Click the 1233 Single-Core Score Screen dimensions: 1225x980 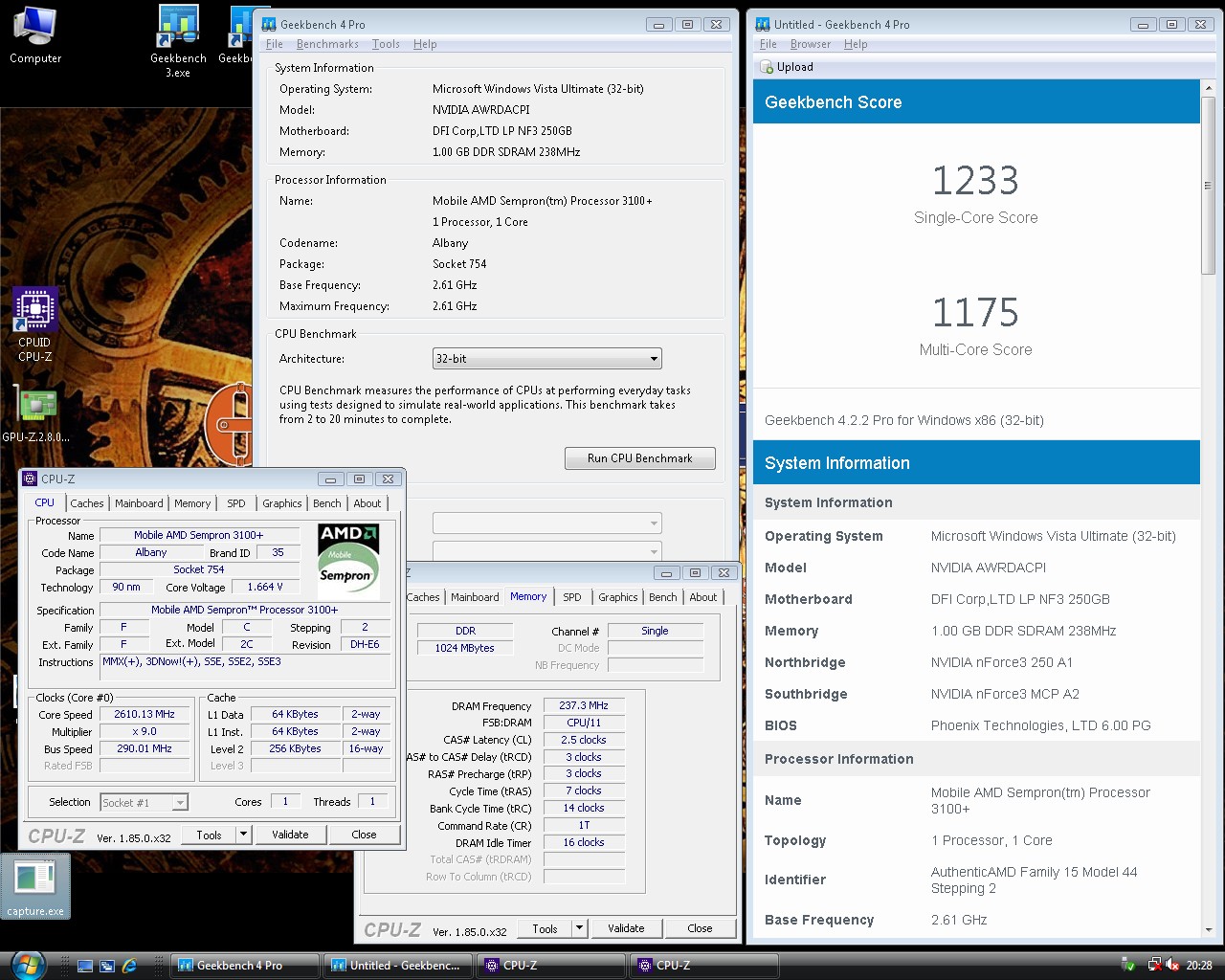point(975,181)
